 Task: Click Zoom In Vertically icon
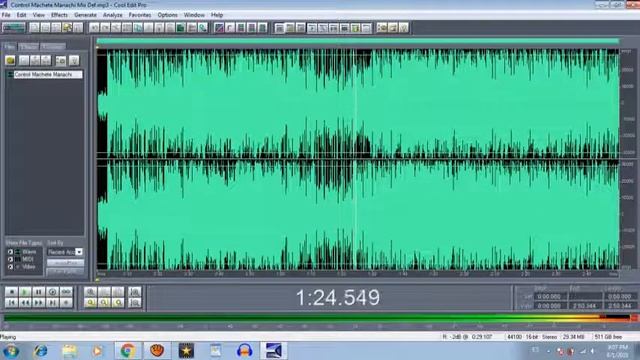[135, 292]
